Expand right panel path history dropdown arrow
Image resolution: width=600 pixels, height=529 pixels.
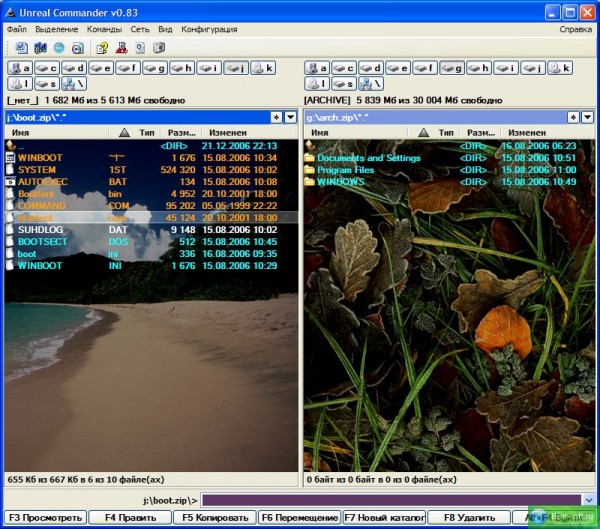pos(588,117)
